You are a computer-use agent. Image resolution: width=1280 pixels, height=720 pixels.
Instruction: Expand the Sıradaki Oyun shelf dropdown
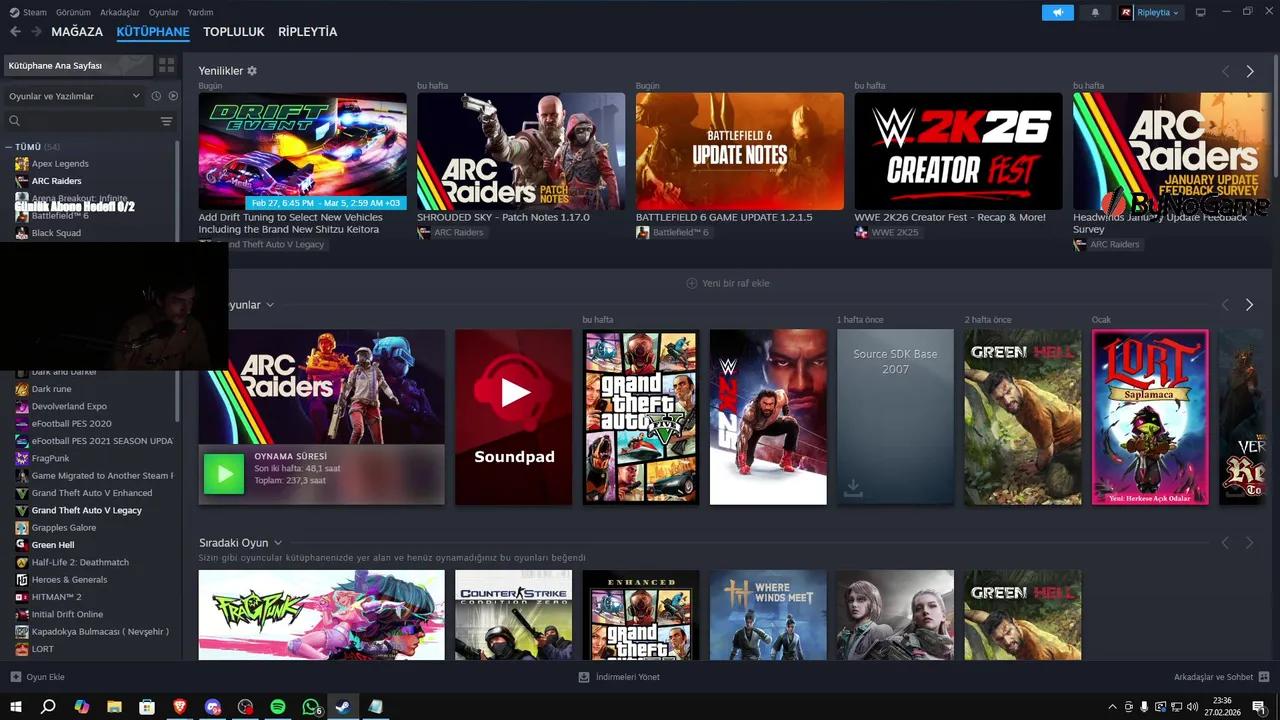pyautogui.click(x=278, y=543)
